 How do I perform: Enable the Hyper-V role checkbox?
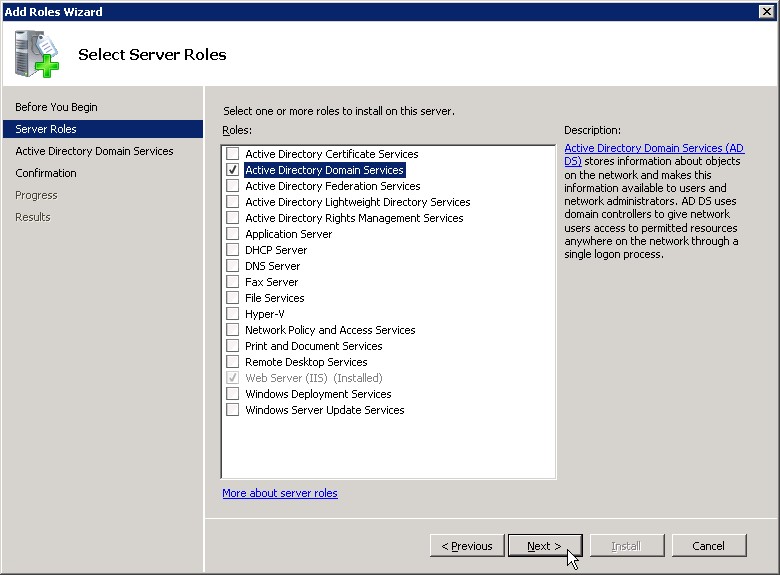tap(233, 314)
